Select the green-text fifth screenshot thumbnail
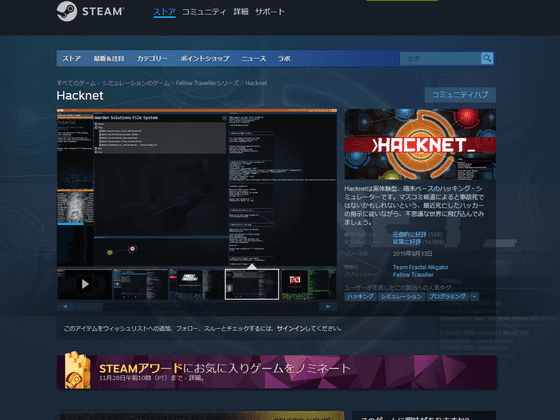Image resolution: width=560 pixels, height=420 pixels. click(308, 284)
